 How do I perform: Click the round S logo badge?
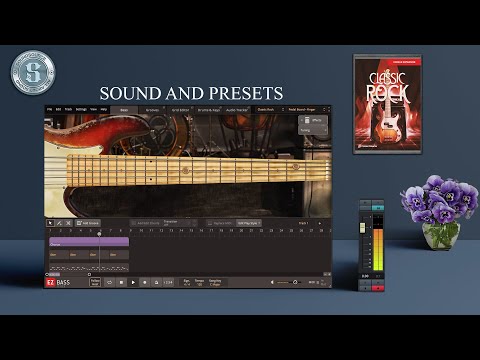pyautogui.click(x=33, y=72)
